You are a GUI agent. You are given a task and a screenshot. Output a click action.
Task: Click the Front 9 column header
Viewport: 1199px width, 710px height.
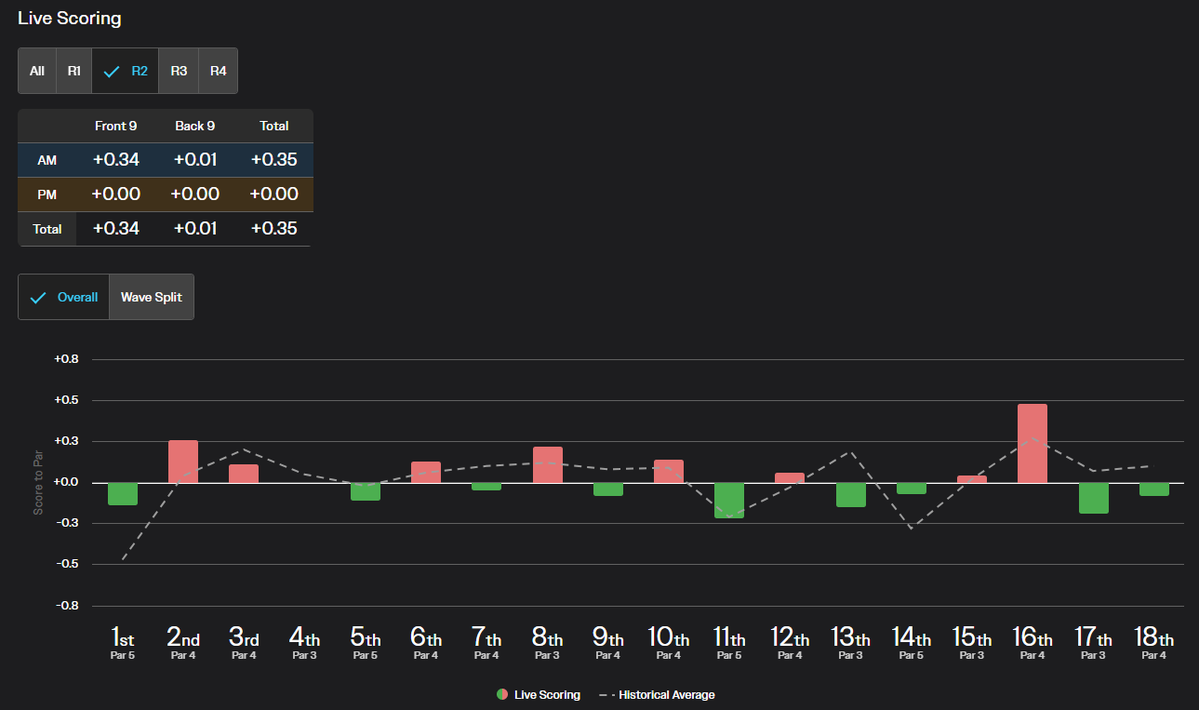point(115,126)
